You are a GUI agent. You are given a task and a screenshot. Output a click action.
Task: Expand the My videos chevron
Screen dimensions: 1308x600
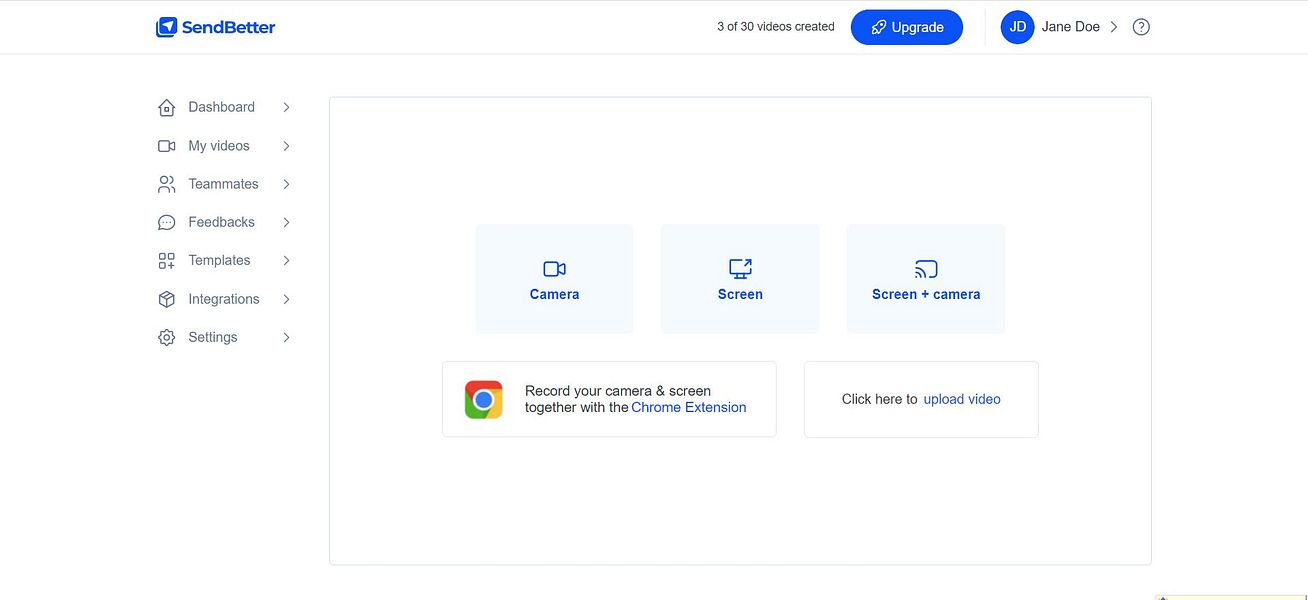pyautogui.click(x=286, y=146)
